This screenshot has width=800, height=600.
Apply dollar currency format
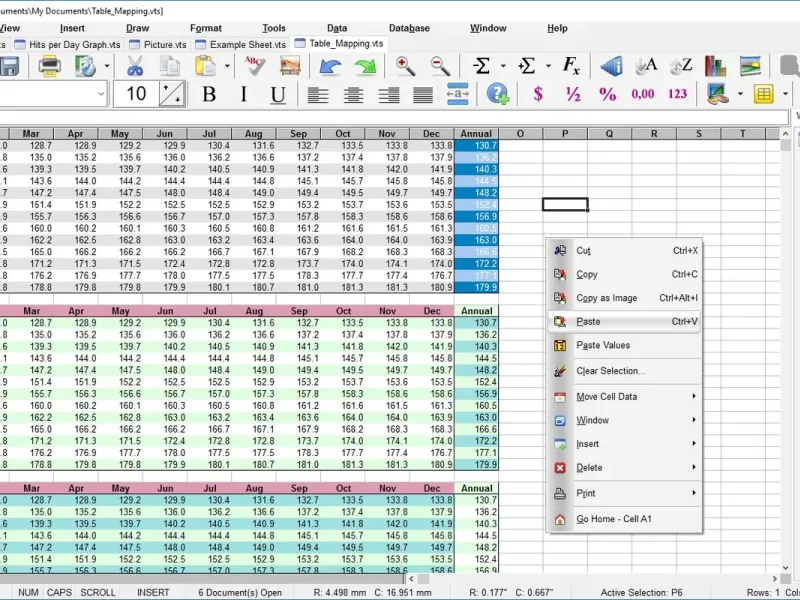tap(538, 94)
